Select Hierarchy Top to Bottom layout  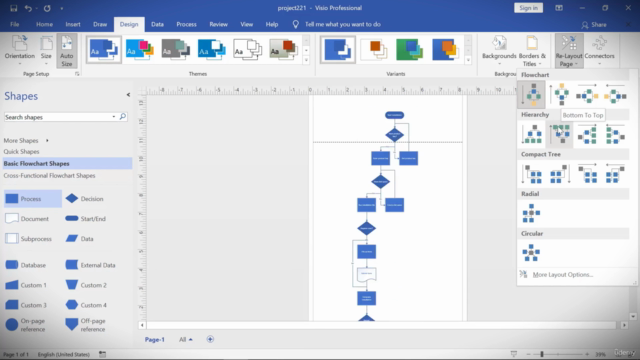click(x=531, y=134)
